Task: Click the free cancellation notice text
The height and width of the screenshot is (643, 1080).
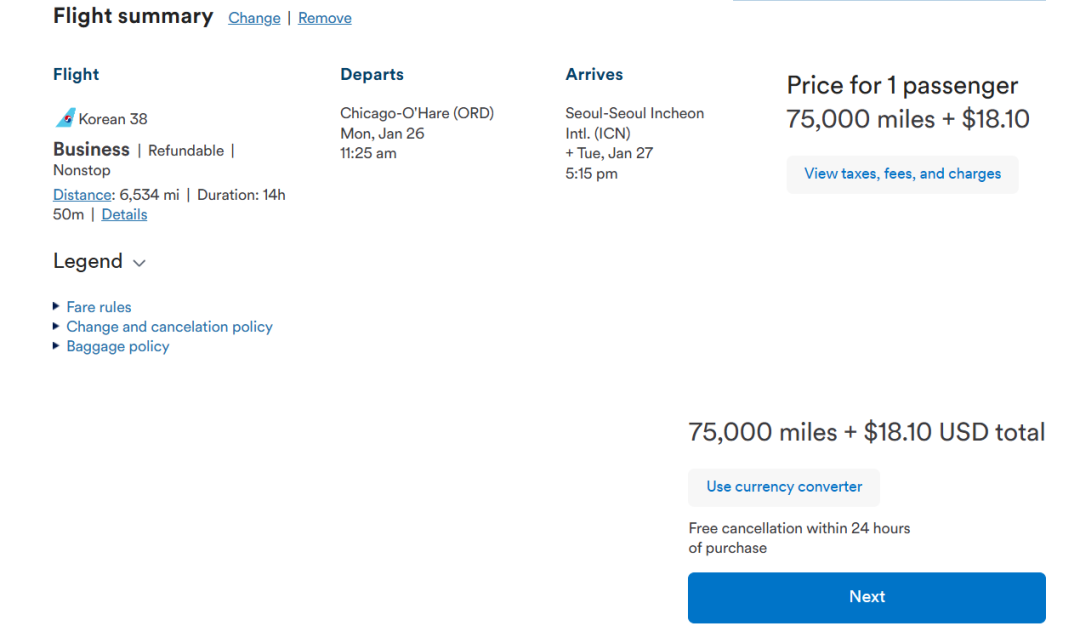Action: 799,538
